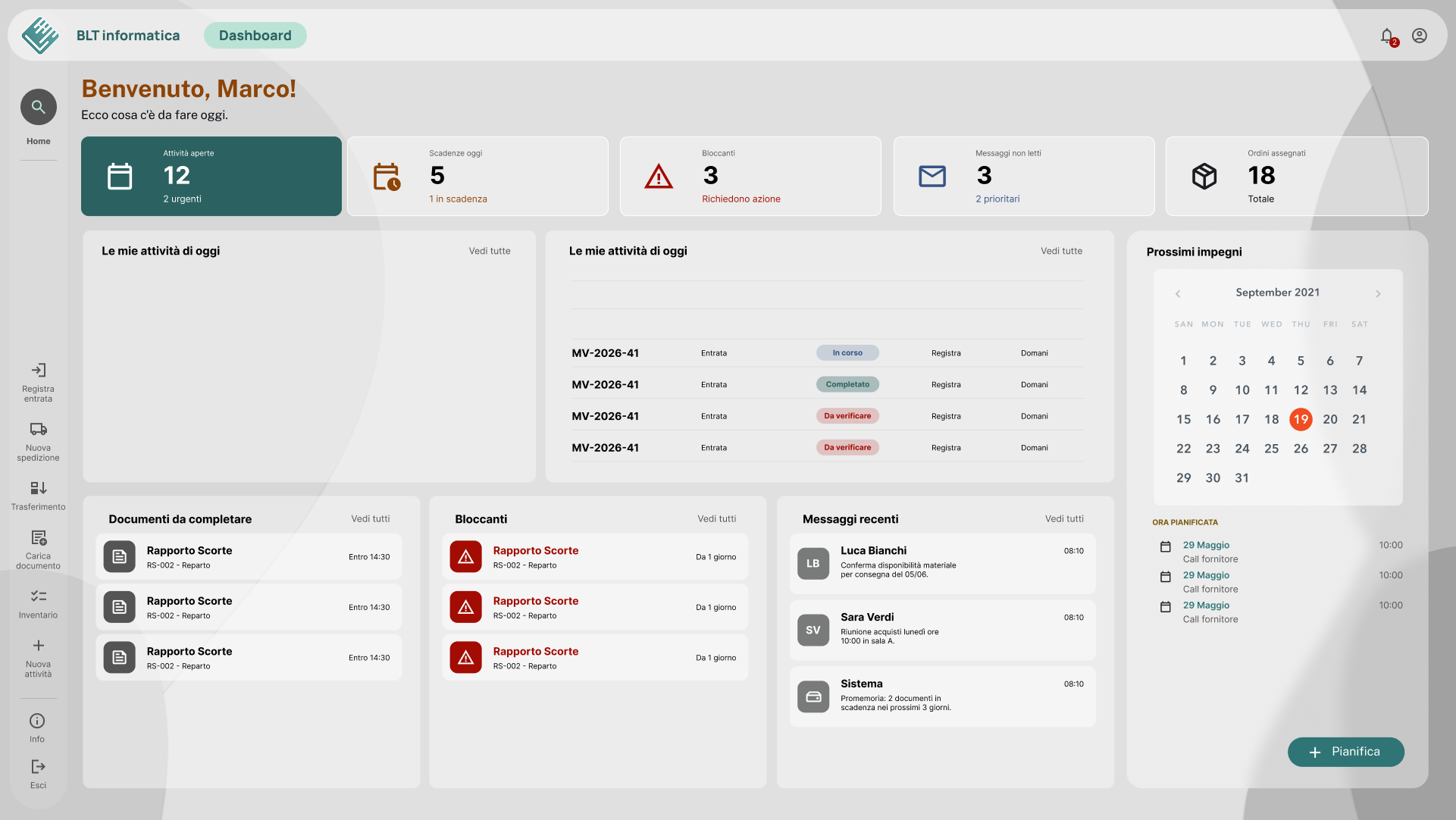1456x820 pixels.
Task: Click document icon of first Rapporto Scorte
Action: tap(120, 557)
